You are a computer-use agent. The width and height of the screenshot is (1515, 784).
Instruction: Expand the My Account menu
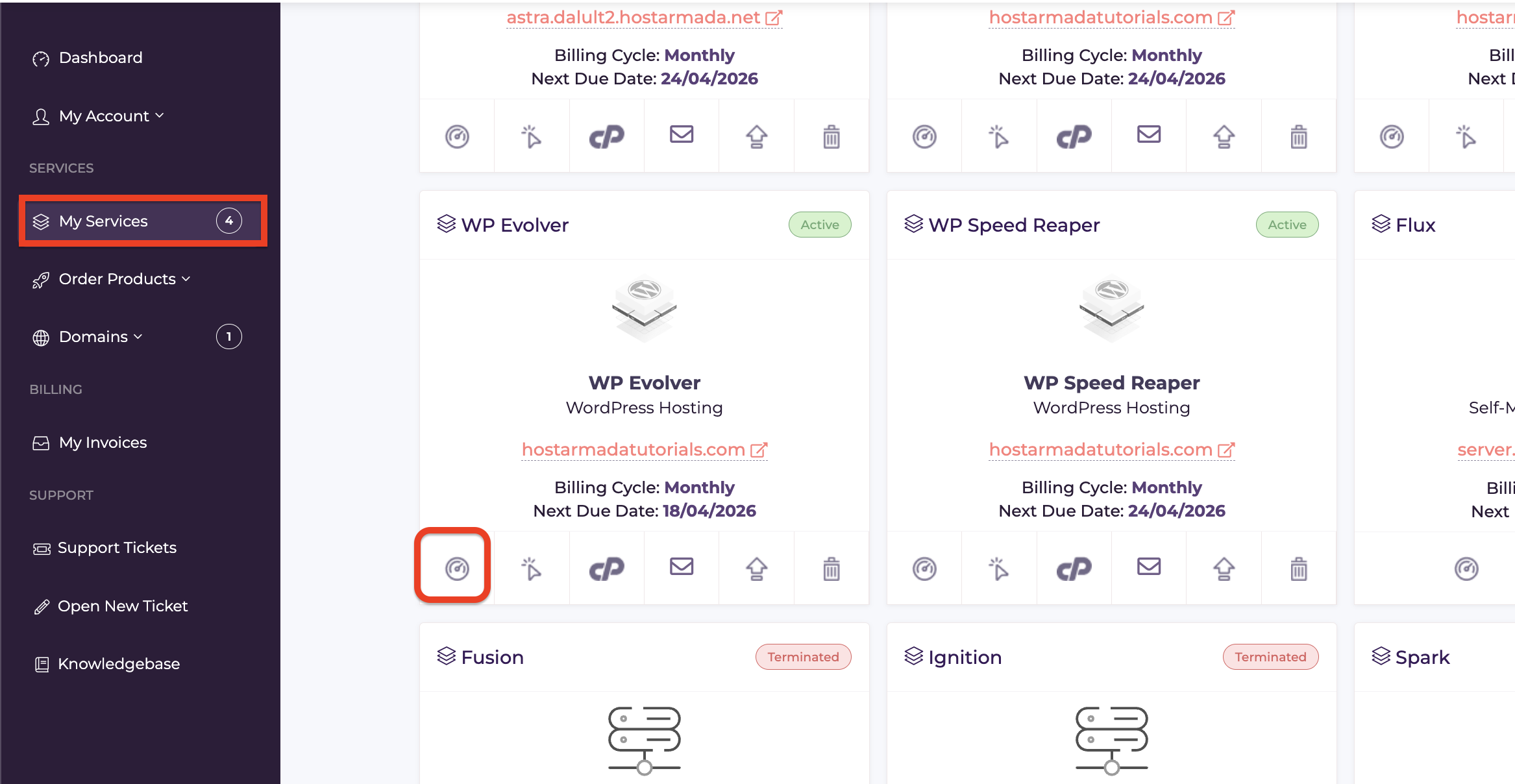coord(110,116)
